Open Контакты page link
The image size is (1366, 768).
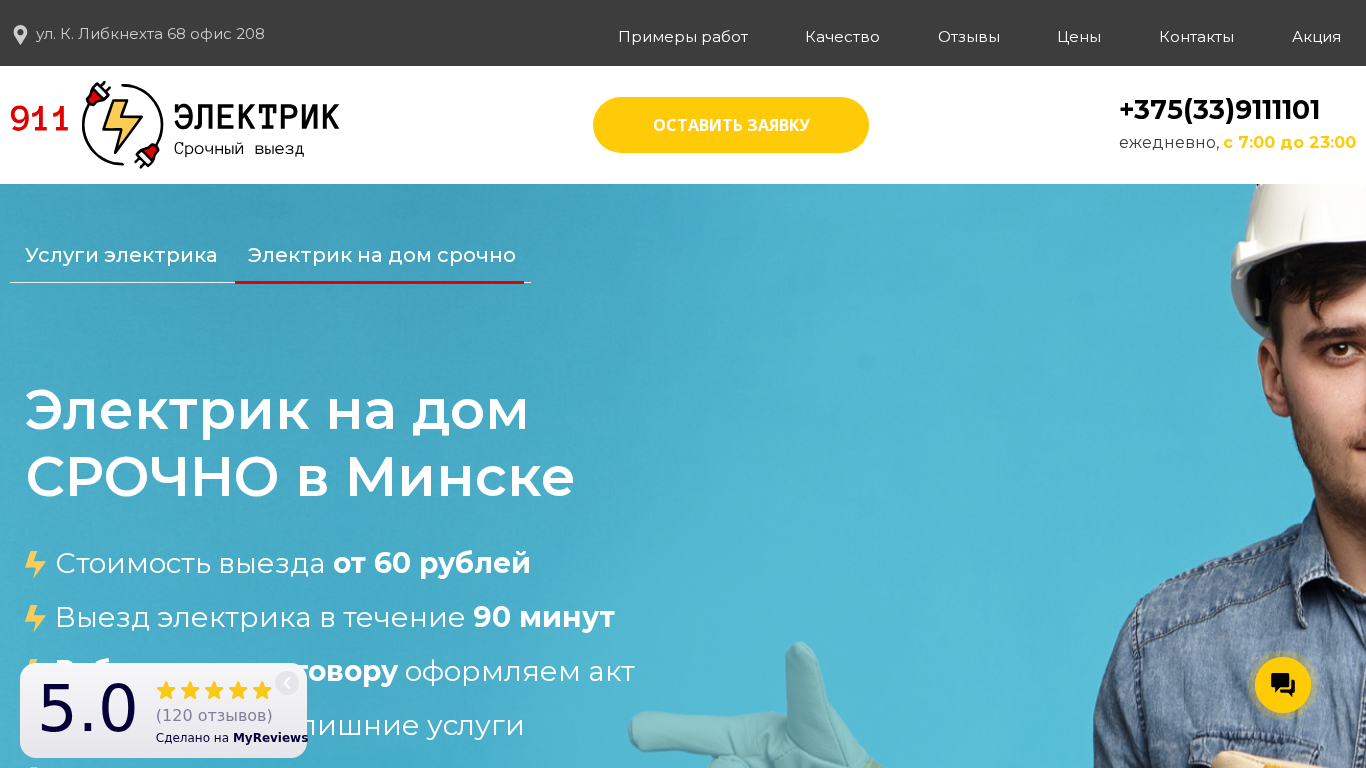1196,37
